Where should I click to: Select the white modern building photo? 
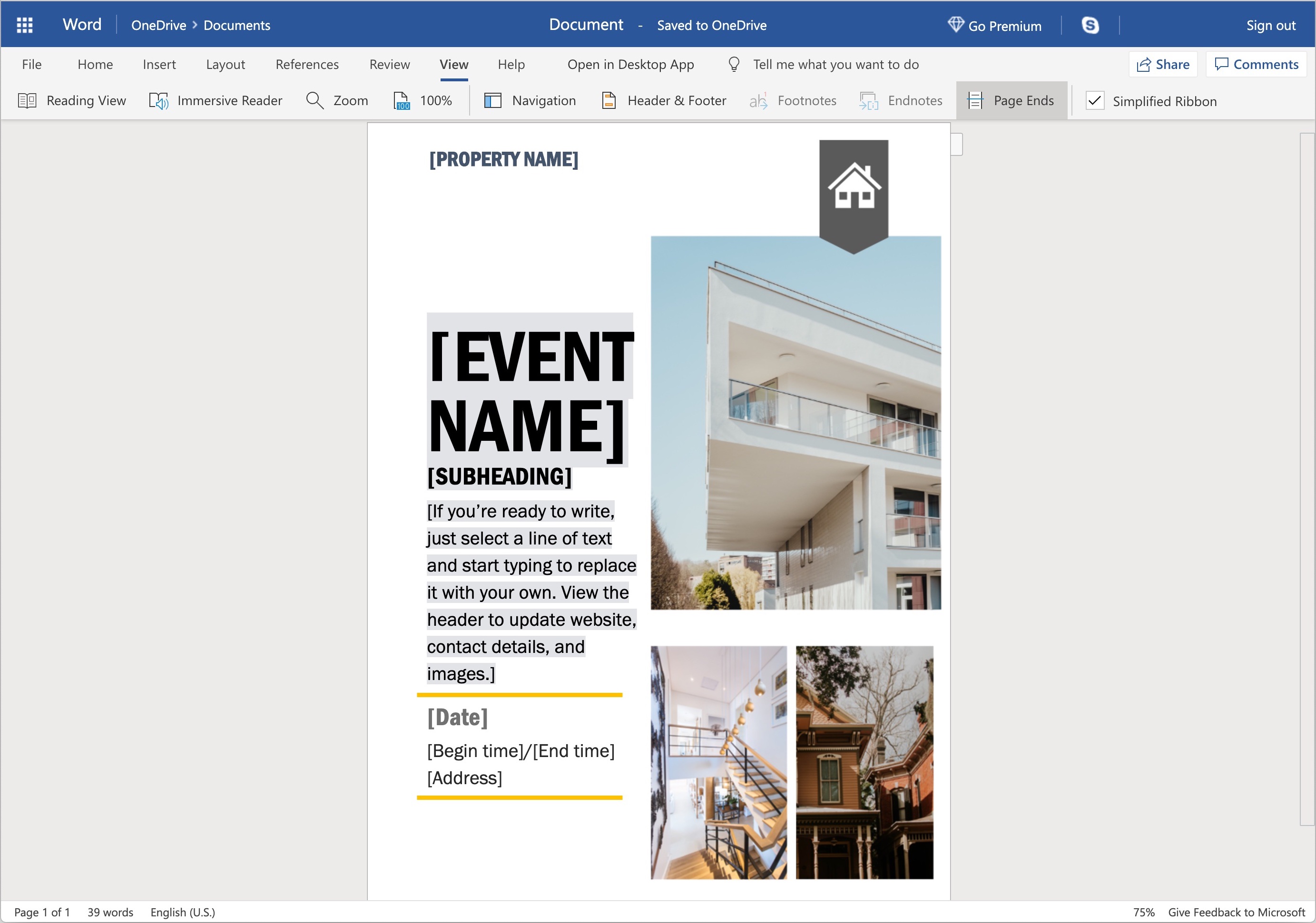(795, 423)
